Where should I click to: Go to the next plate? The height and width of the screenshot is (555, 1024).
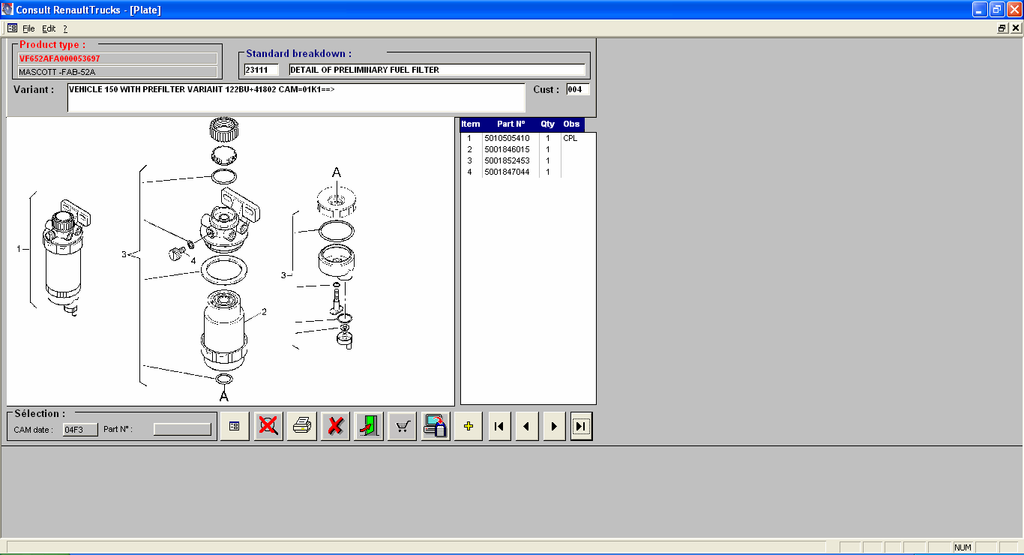point(554,426)
